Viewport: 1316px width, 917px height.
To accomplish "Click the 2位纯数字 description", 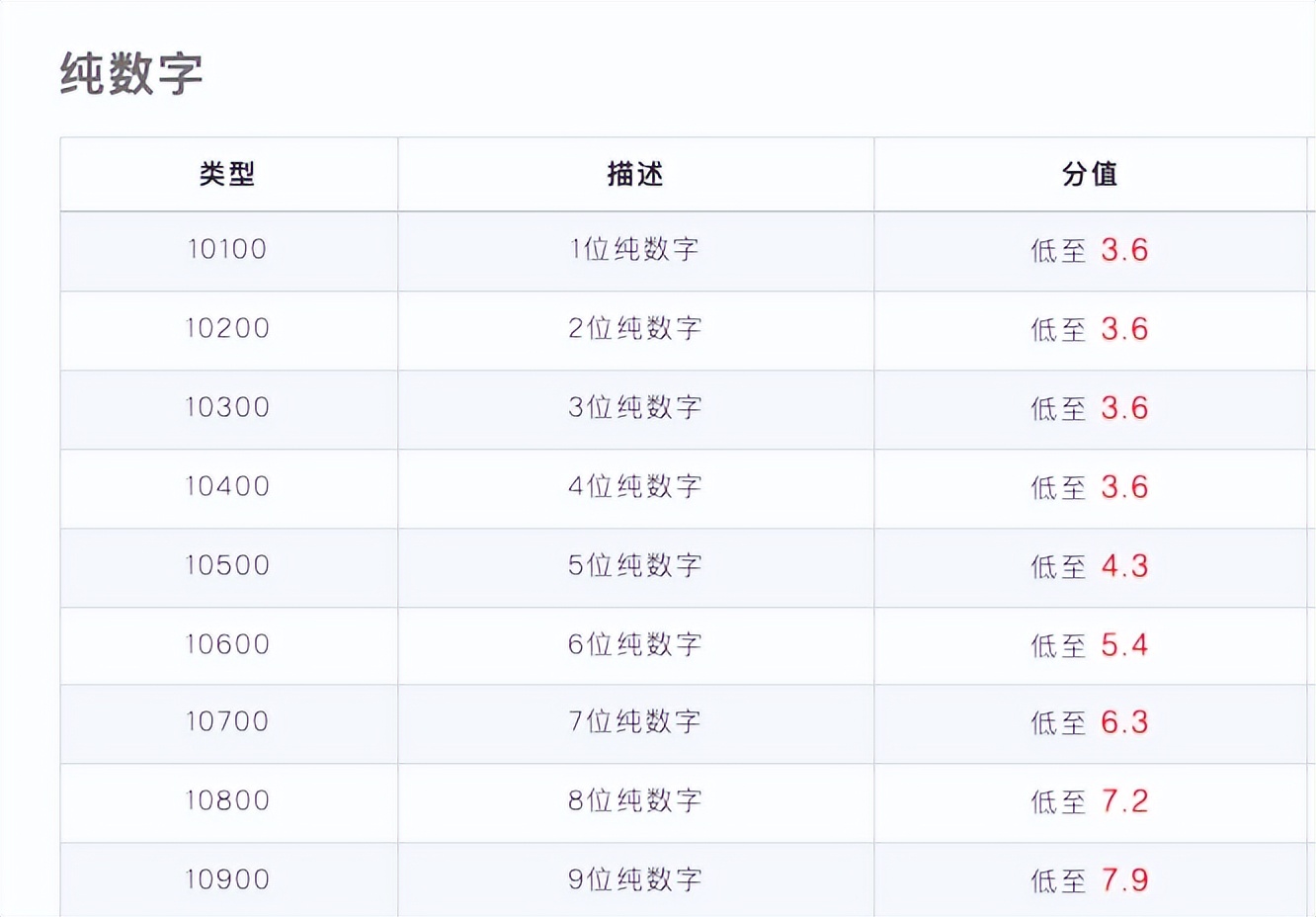I will pos(635,328).
